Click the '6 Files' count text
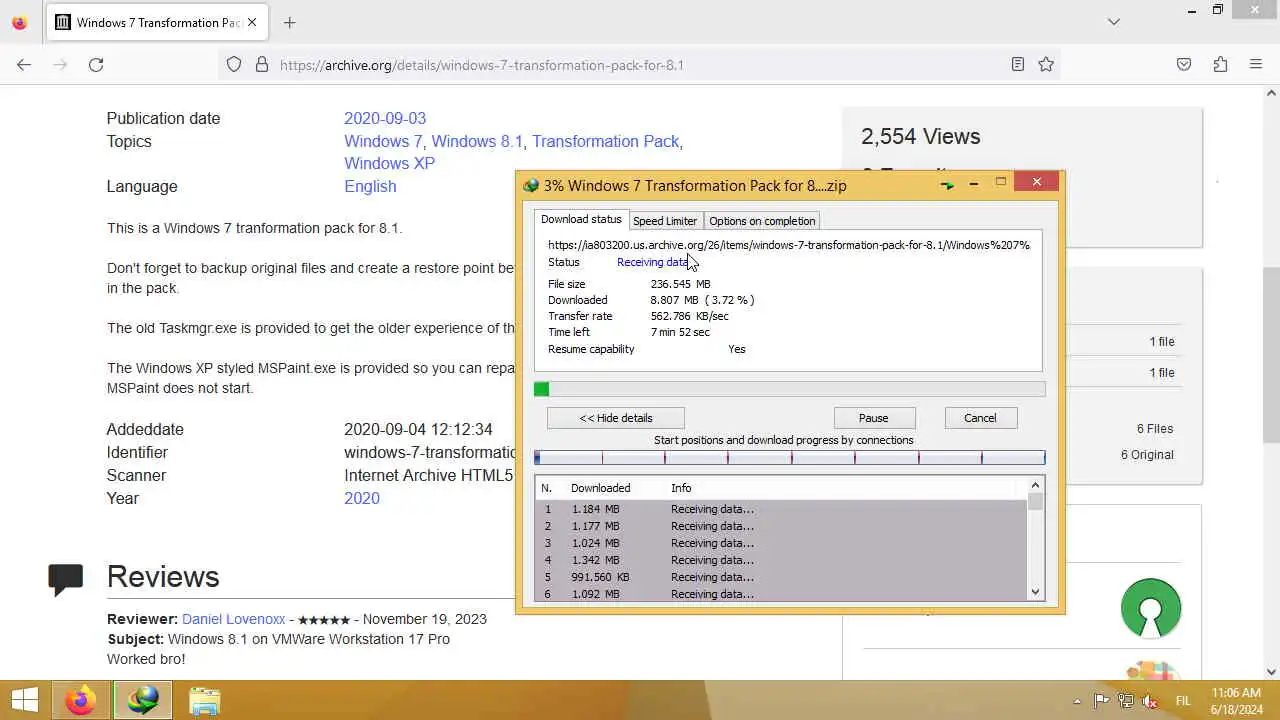The width and height of the screenshot is (1280, 720). pyautogui.click(x=1155, y=428)
